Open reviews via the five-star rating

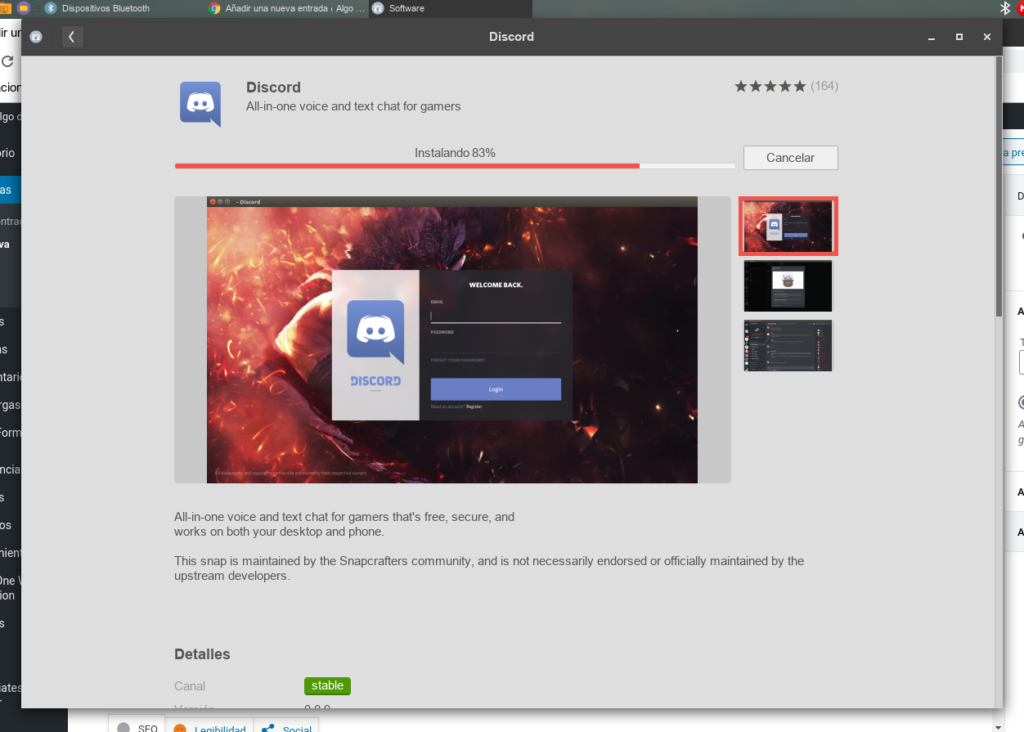coord(770,86)
